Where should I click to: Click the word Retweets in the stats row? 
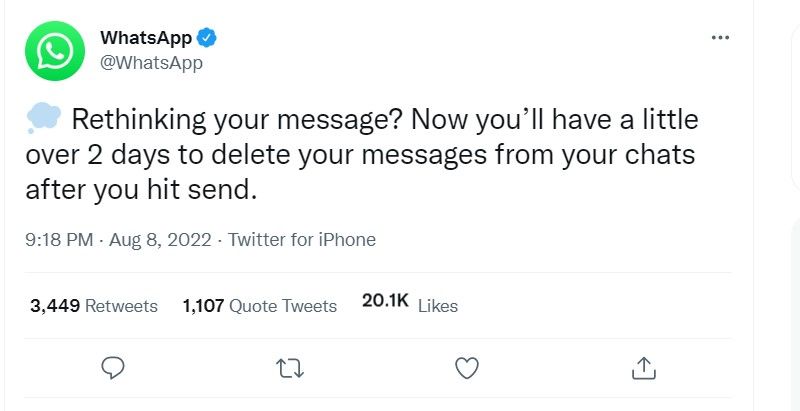(x=121, y=306)
